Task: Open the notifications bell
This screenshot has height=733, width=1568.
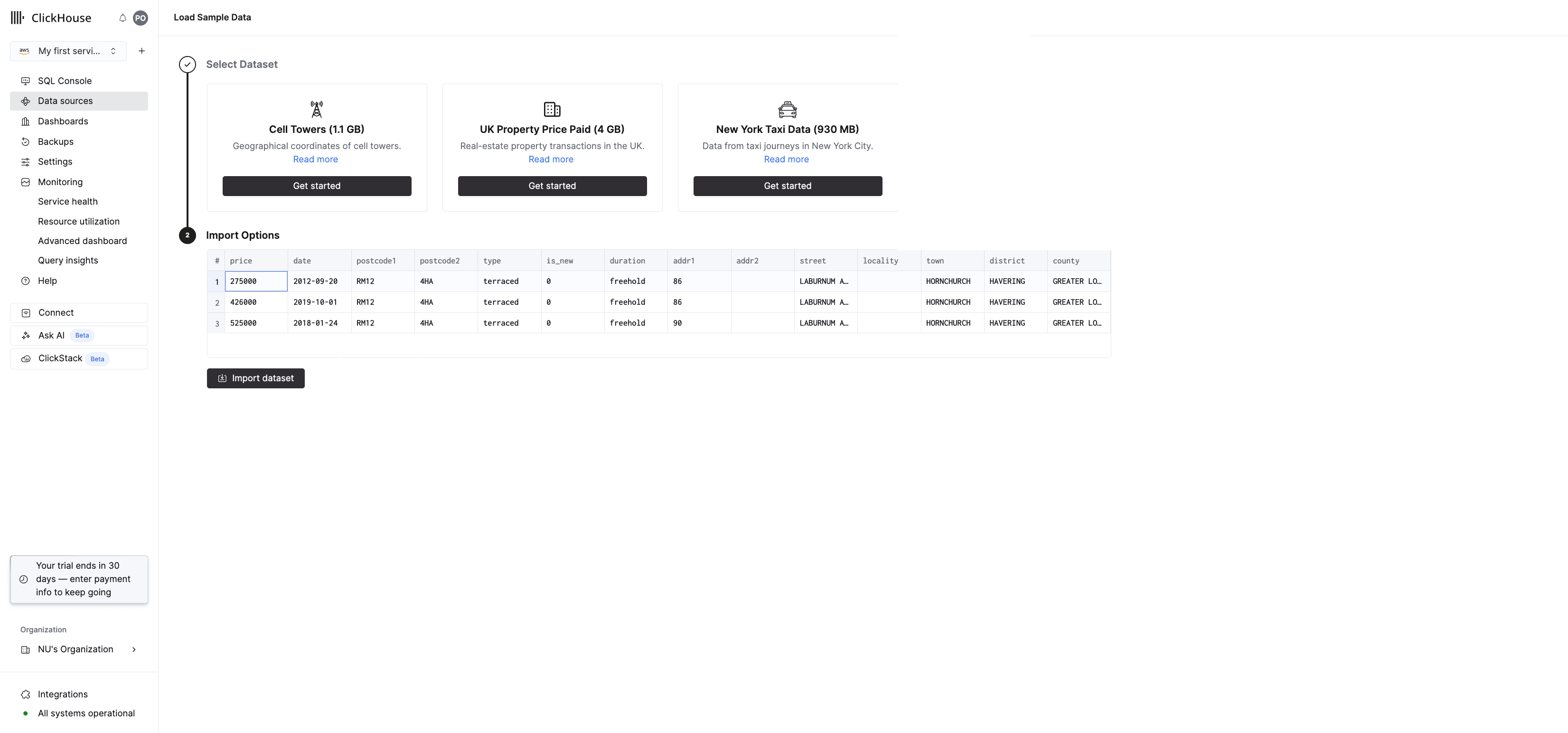Action: click(x=122, y=18)
